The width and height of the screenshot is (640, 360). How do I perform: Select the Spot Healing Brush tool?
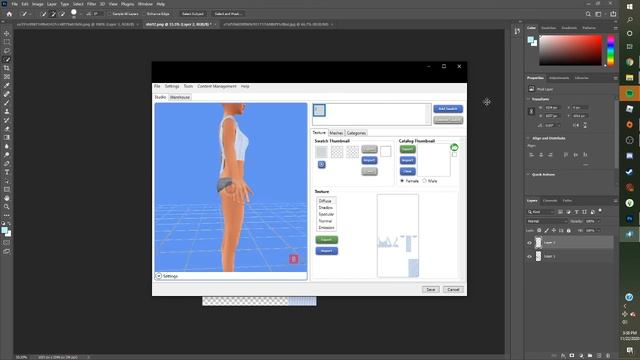click(x=7, y=94)
